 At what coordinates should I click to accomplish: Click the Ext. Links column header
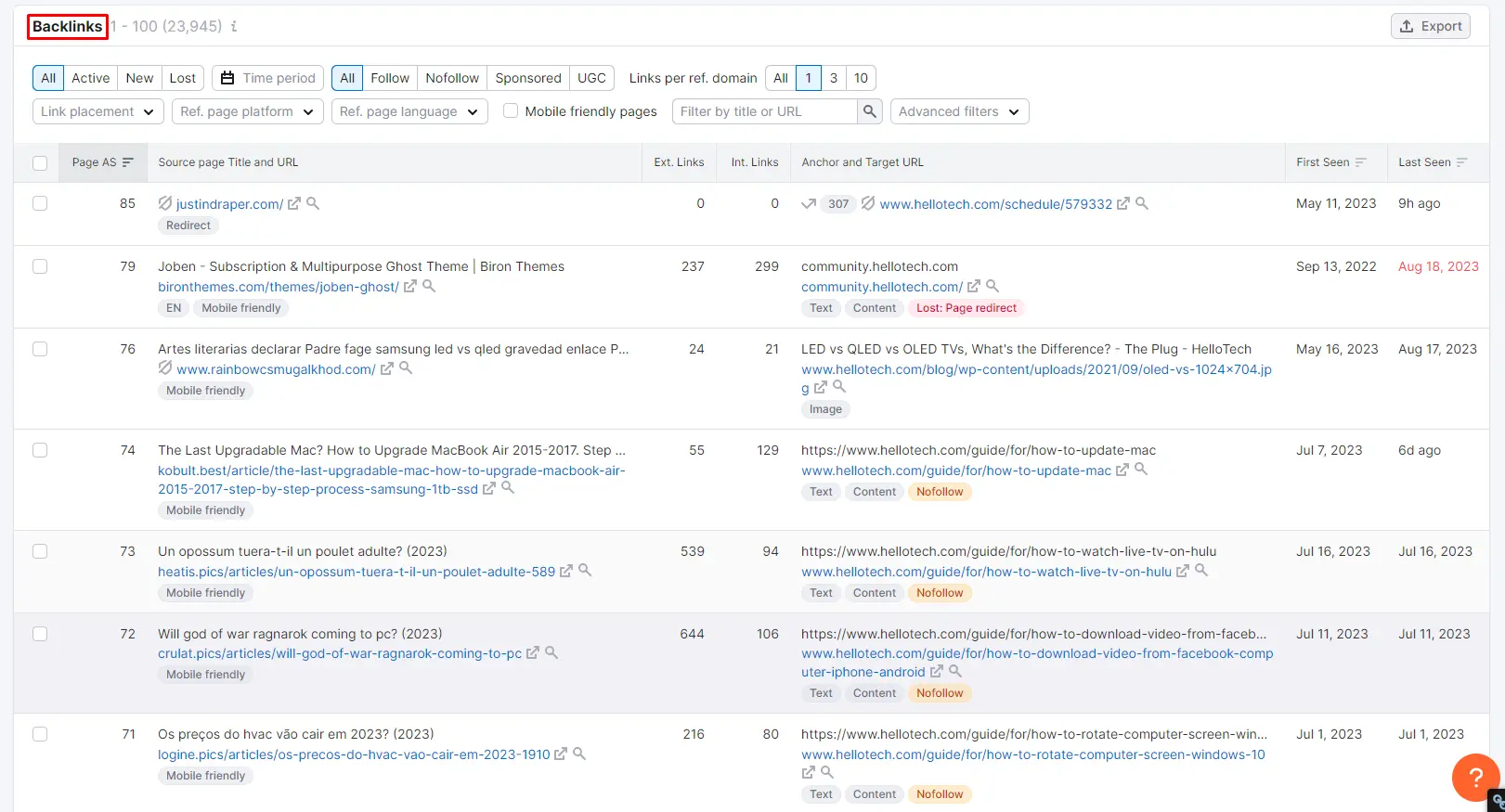click(679, 162)
